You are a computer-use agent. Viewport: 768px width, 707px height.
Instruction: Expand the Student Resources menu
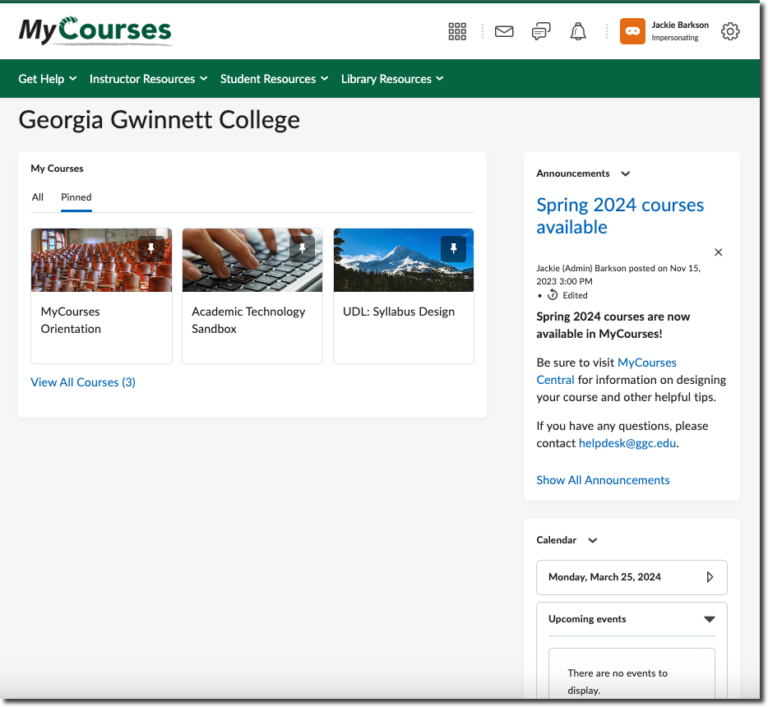(274, 79)
